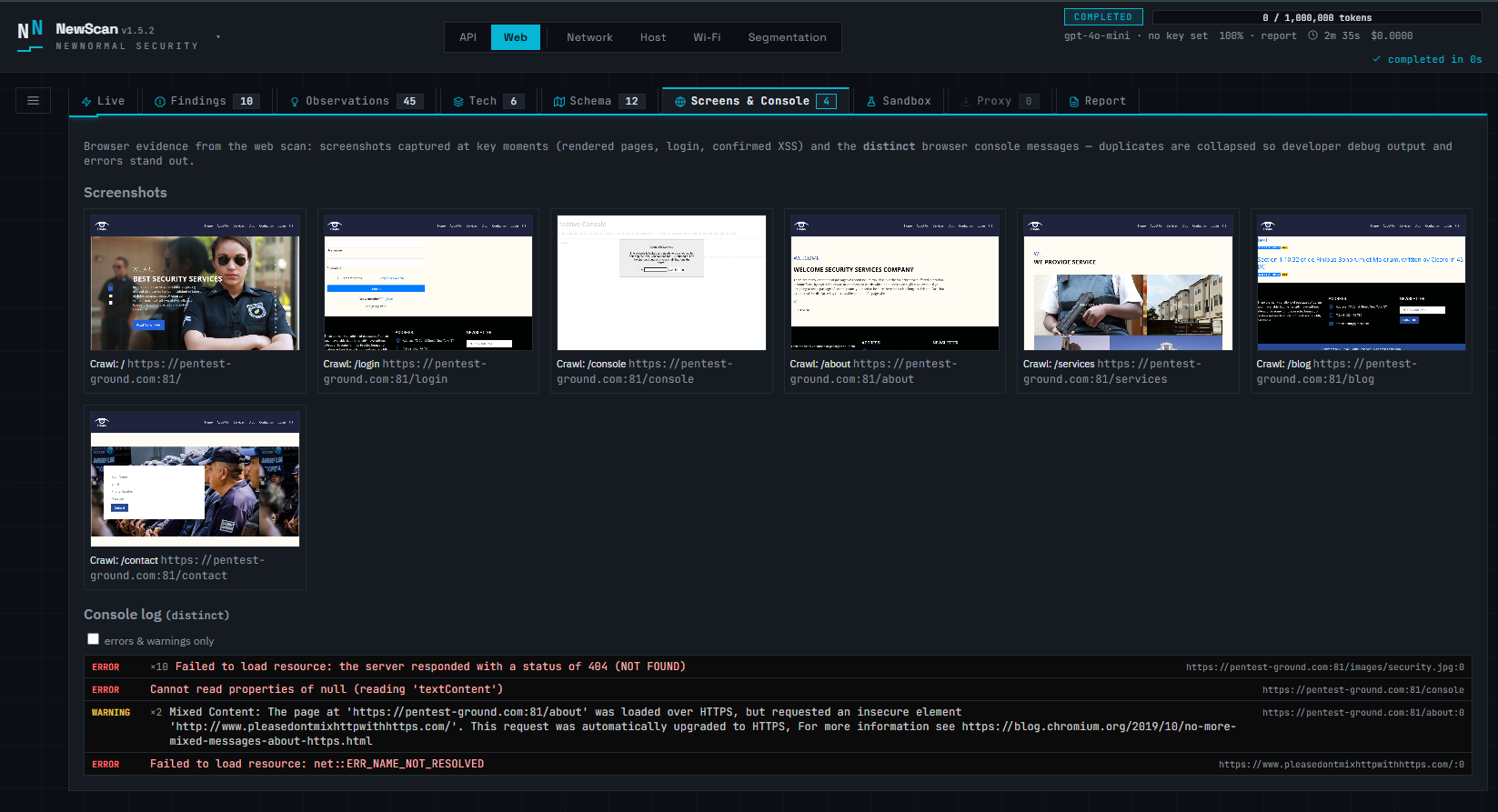Follow the pentest-ground.com:81/console caption link

tap(645, 371)
